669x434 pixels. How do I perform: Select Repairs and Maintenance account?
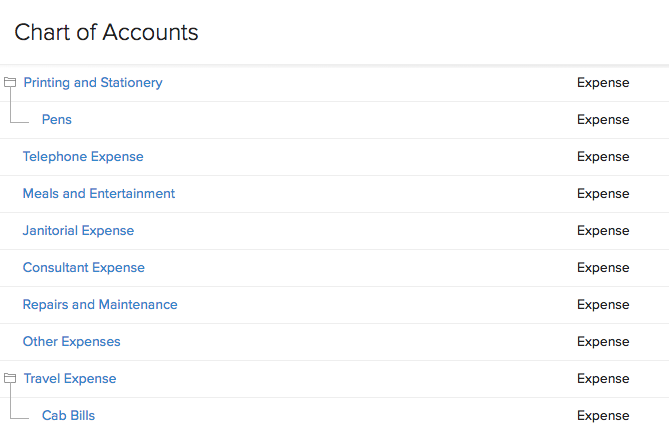pos(100,305)
